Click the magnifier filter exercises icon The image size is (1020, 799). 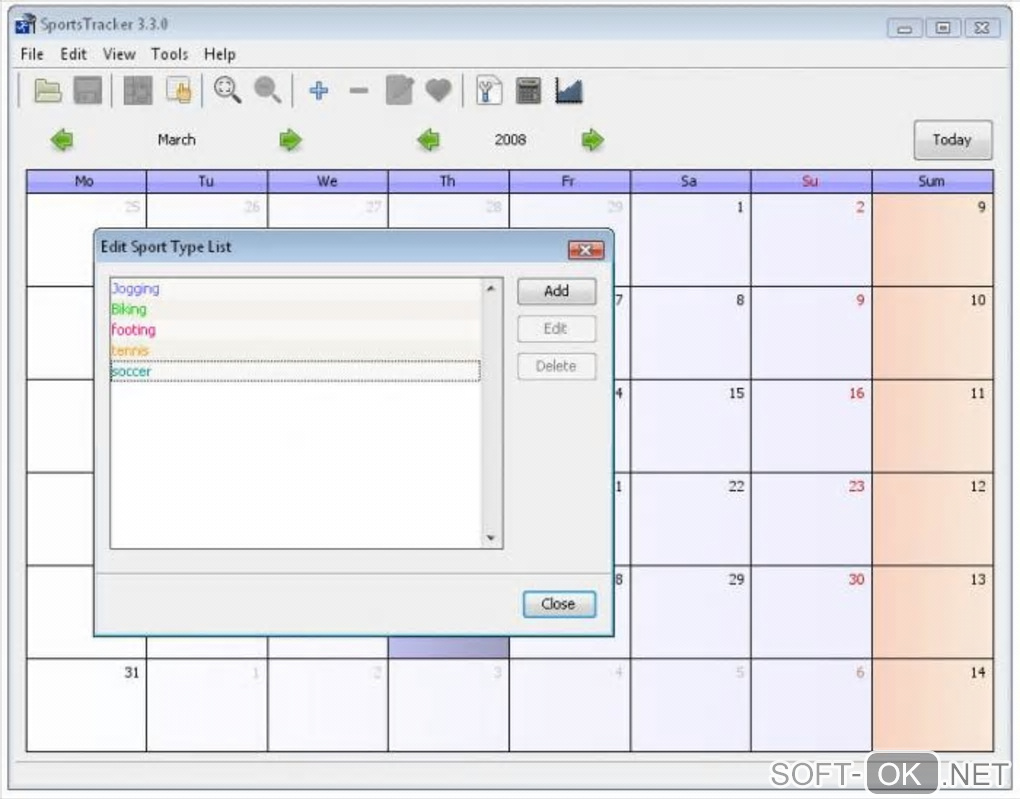pos(228,90)
